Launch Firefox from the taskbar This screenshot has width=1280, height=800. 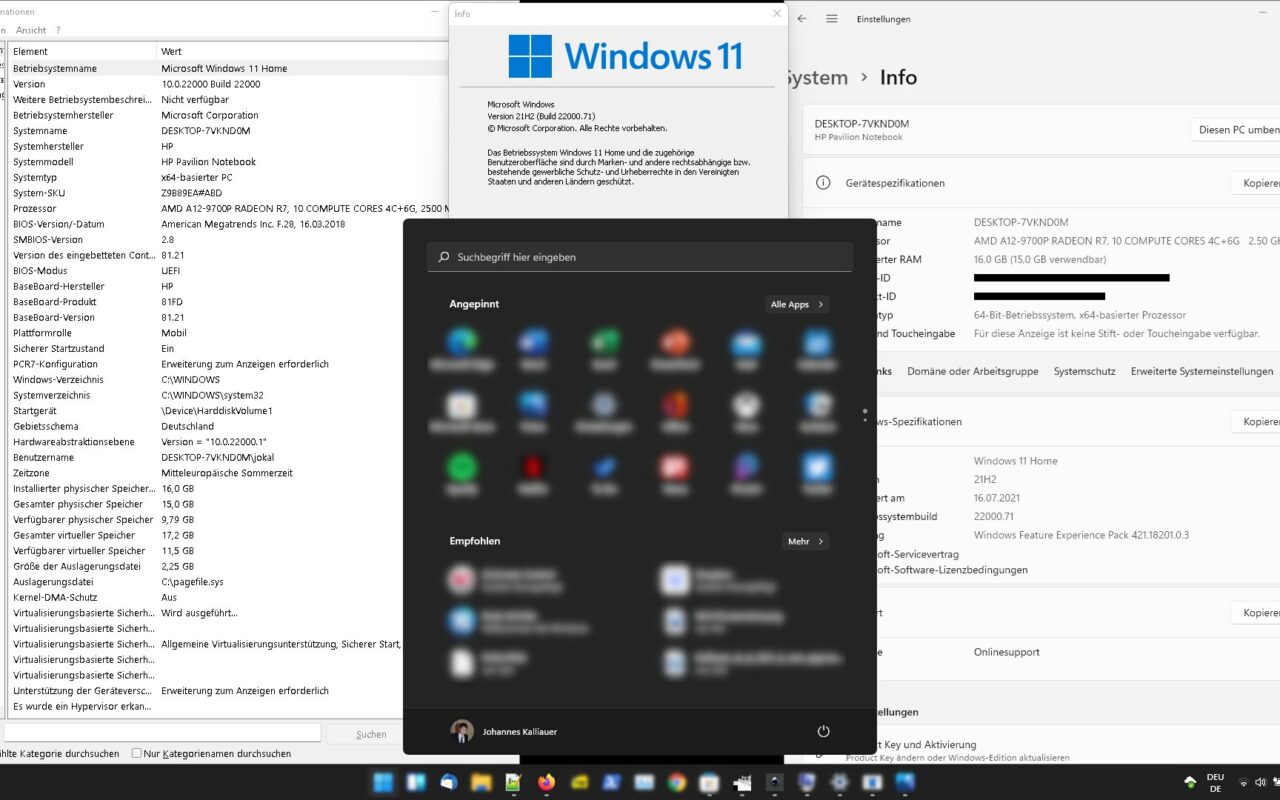546,782
